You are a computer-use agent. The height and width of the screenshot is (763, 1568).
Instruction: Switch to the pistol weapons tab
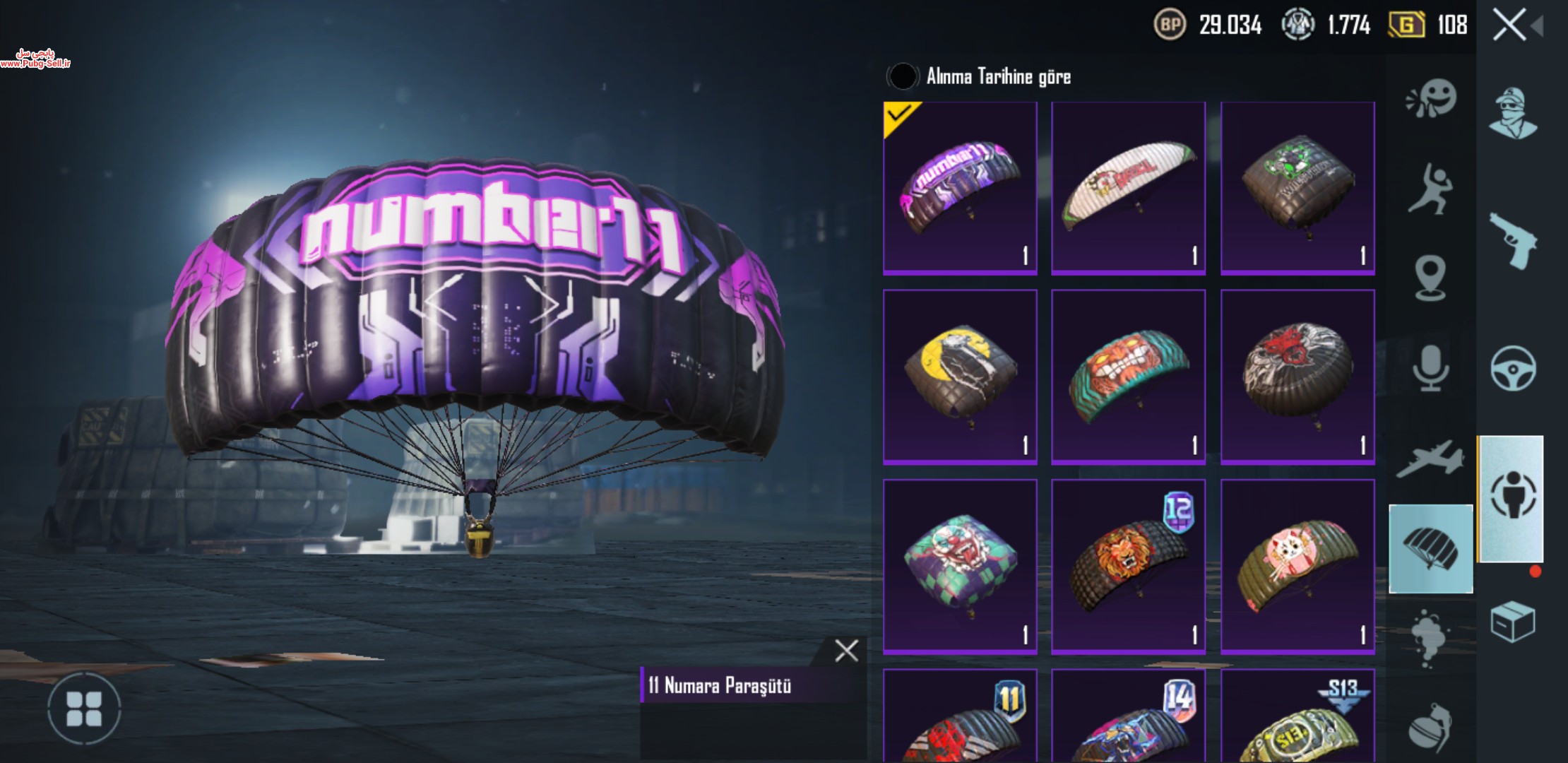click(1513, 242)
